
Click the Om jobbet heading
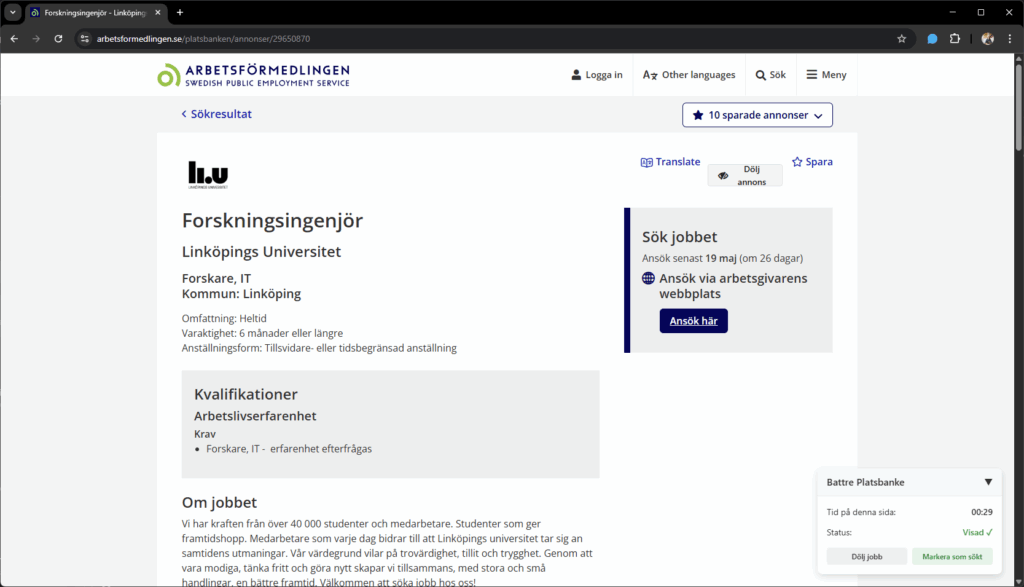point(219,502)
